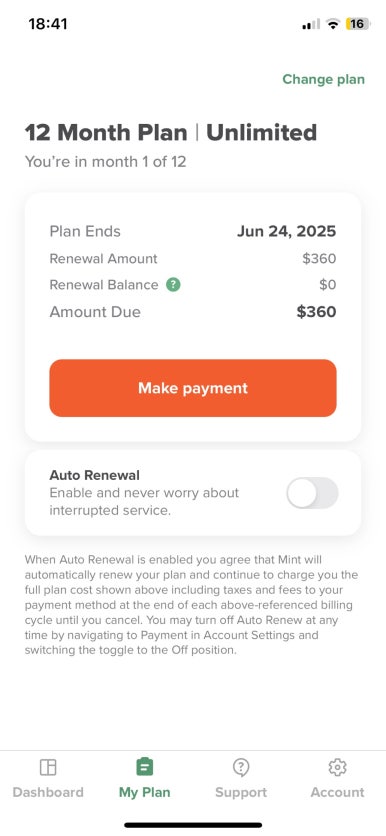386x836 pixels.
Task: Tap the cellular signal bars icon
Action: [311, 25]
